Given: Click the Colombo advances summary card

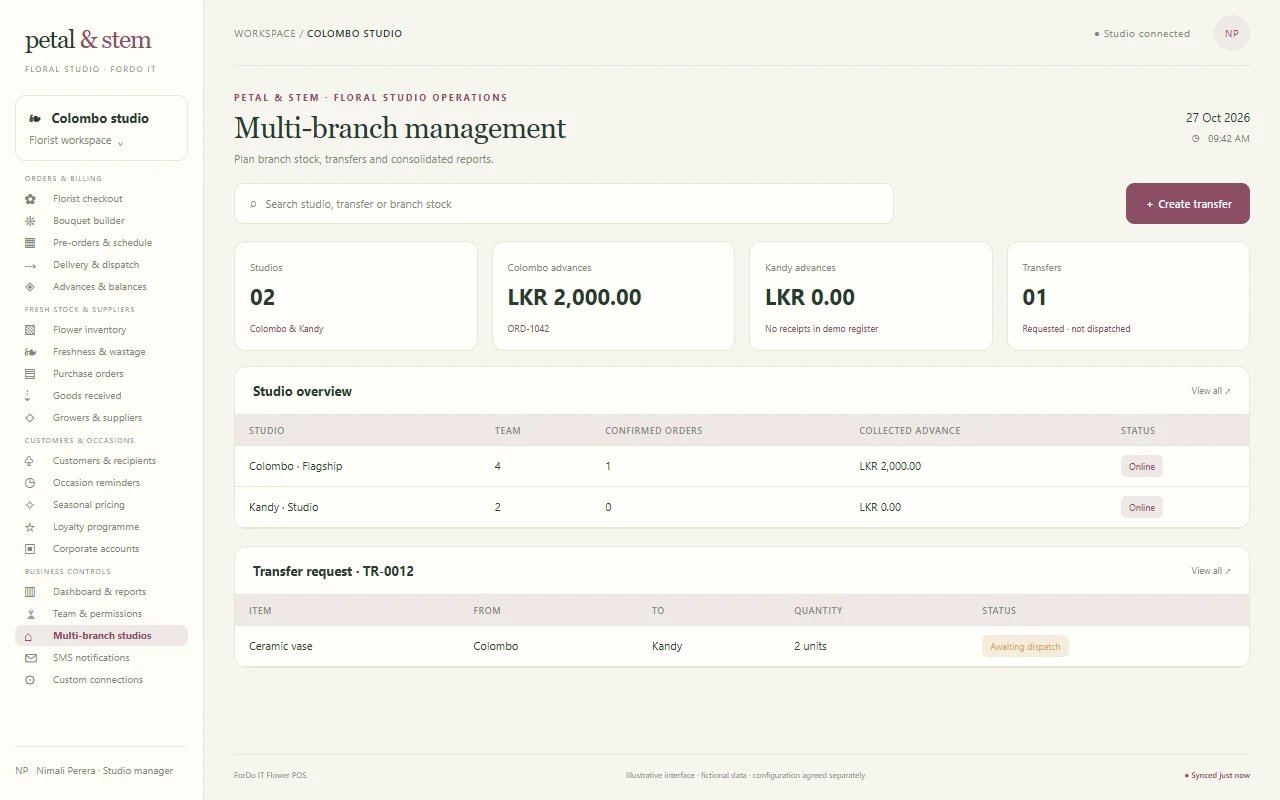Looking at the screenshot, I should (613, 296).
